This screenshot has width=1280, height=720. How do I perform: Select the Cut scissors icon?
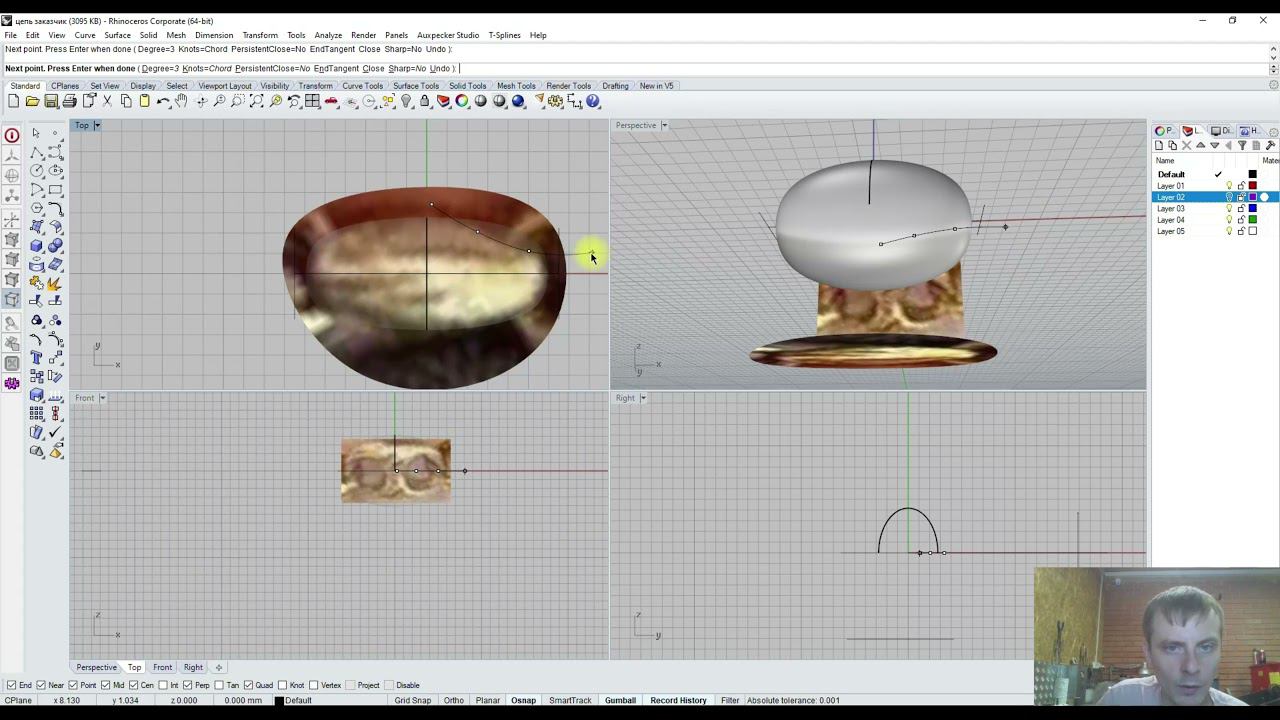point(107,101)
